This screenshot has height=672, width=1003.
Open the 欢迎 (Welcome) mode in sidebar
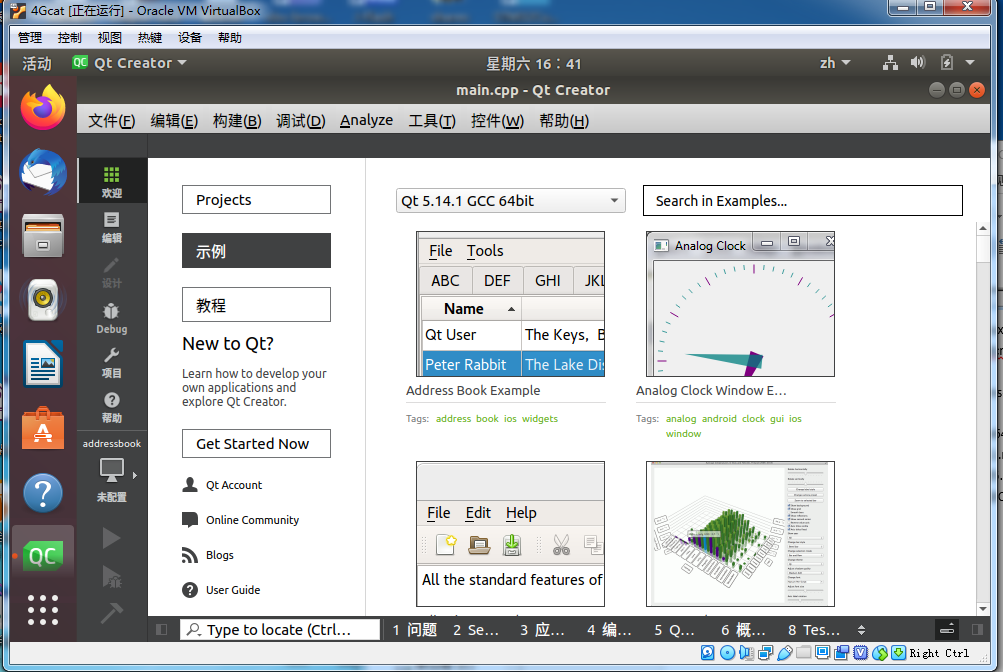tap(111, 182)
